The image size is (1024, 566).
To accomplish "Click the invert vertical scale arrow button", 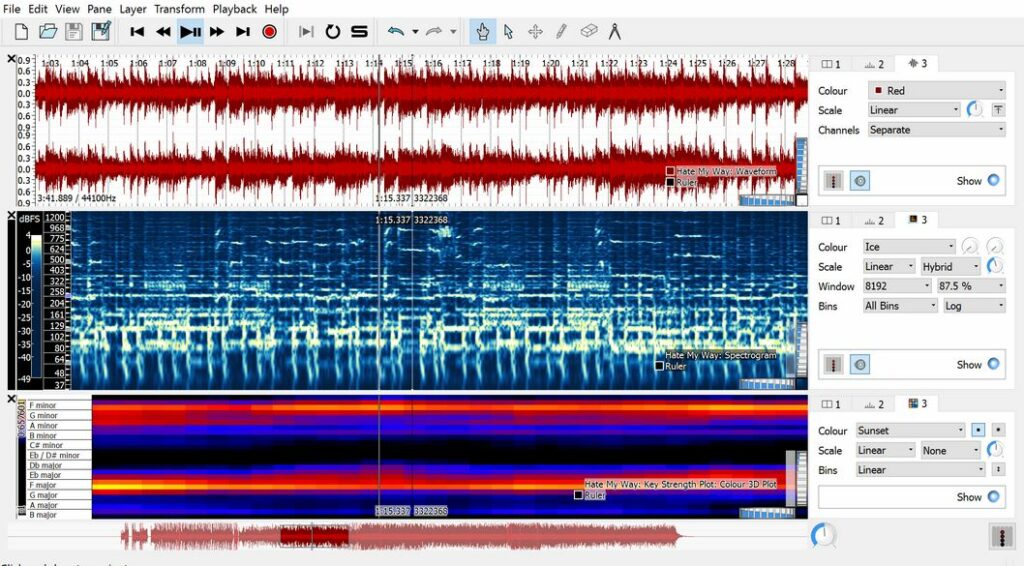I will [999, 469].
